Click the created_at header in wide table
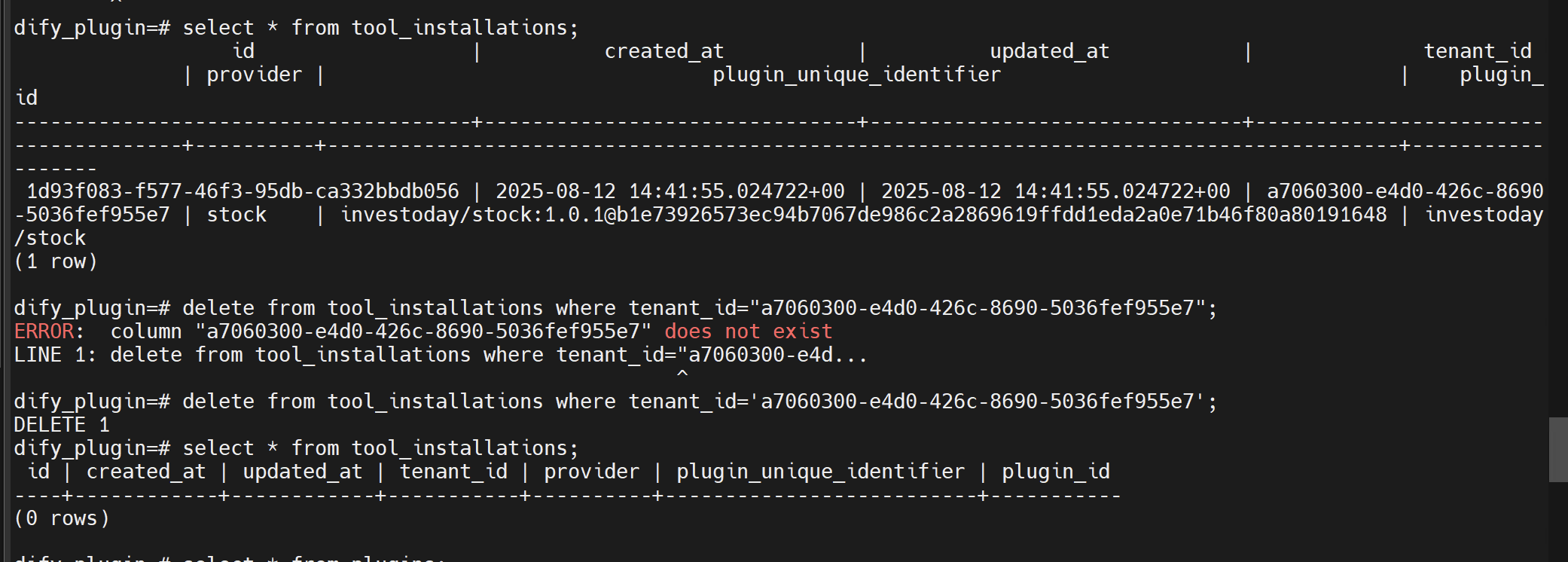The height and width of the screenshot is (562, 1568). (664, 51)
